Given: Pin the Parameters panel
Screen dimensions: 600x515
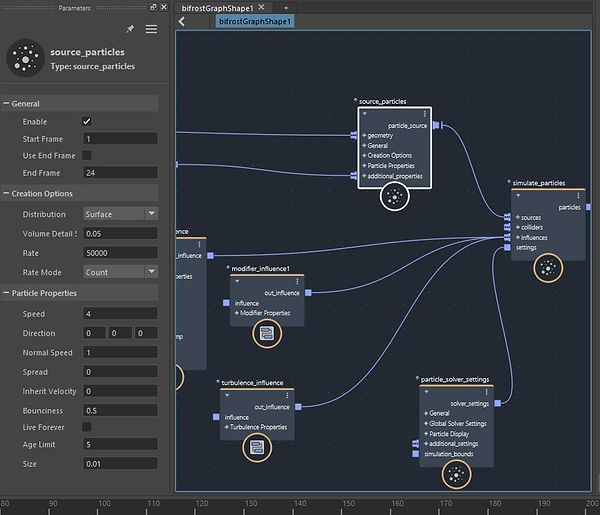Looking at the screenshot, I should point(130,29).
